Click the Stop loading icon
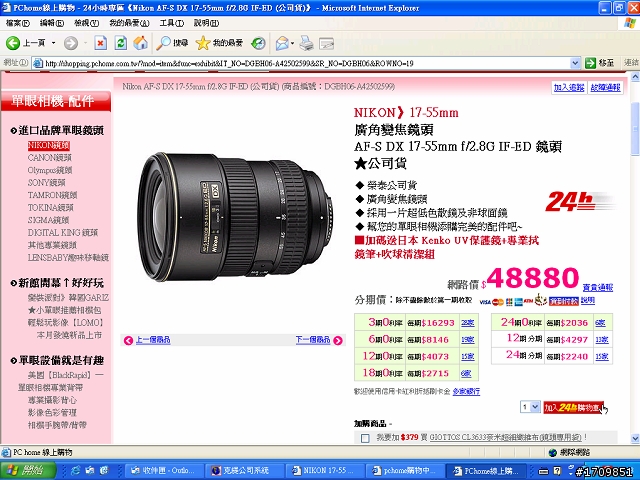 click(100, 42)
